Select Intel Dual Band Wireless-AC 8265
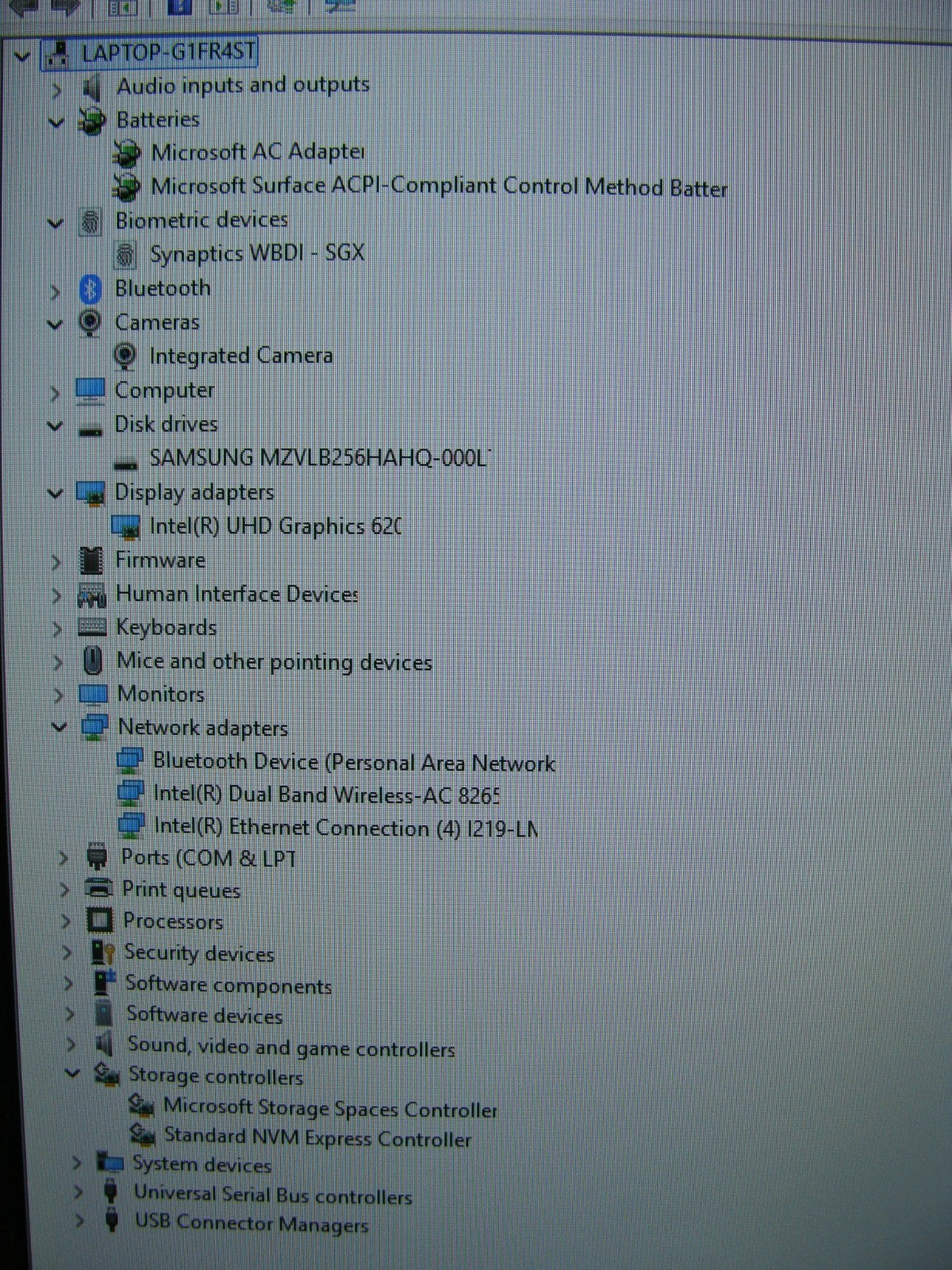 [325, 795]
